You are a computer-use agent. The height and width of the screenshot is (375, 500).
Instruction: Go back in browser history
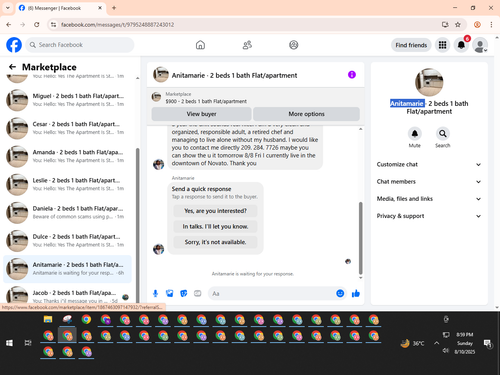tap(9, 25)
